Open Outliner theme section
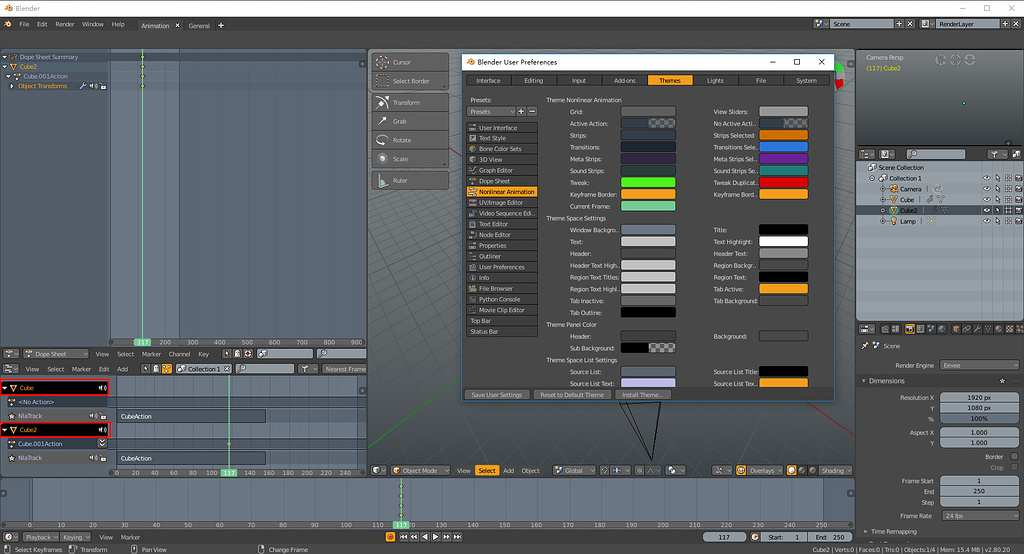 (x=502, y=256)
